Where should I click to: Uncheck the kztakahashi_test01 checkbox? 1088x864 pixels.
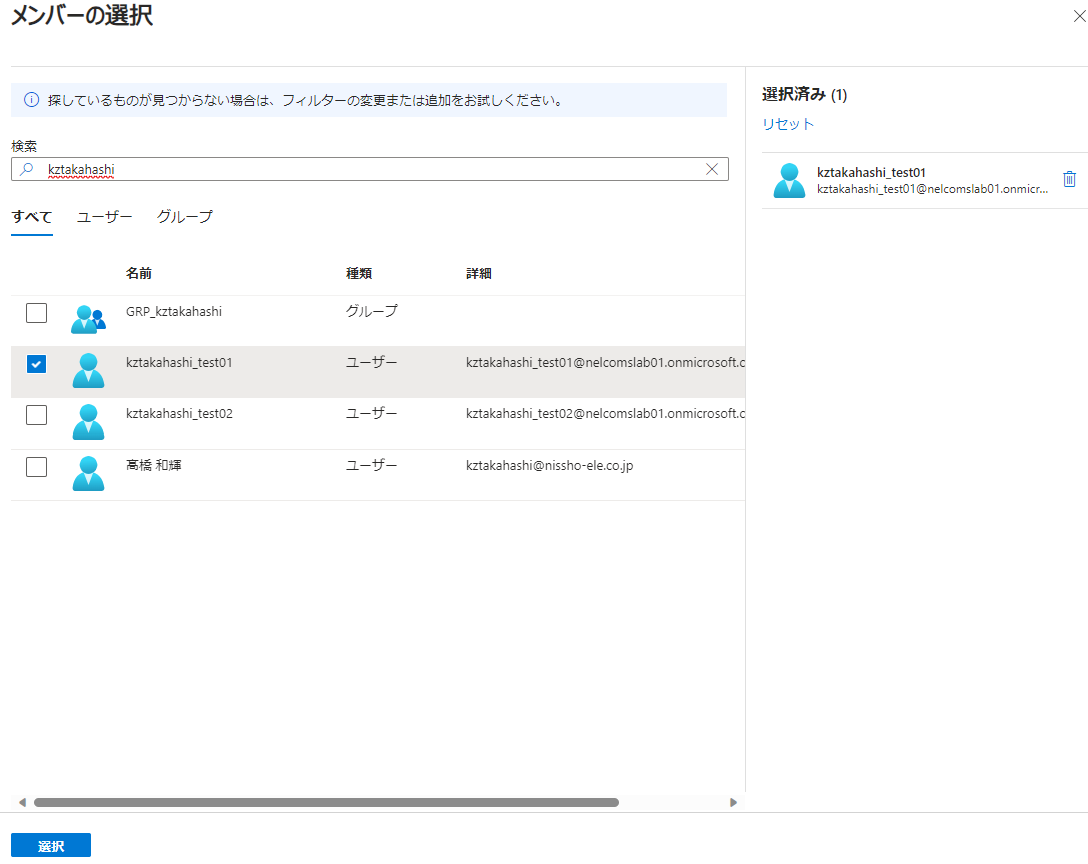(36, 364)
